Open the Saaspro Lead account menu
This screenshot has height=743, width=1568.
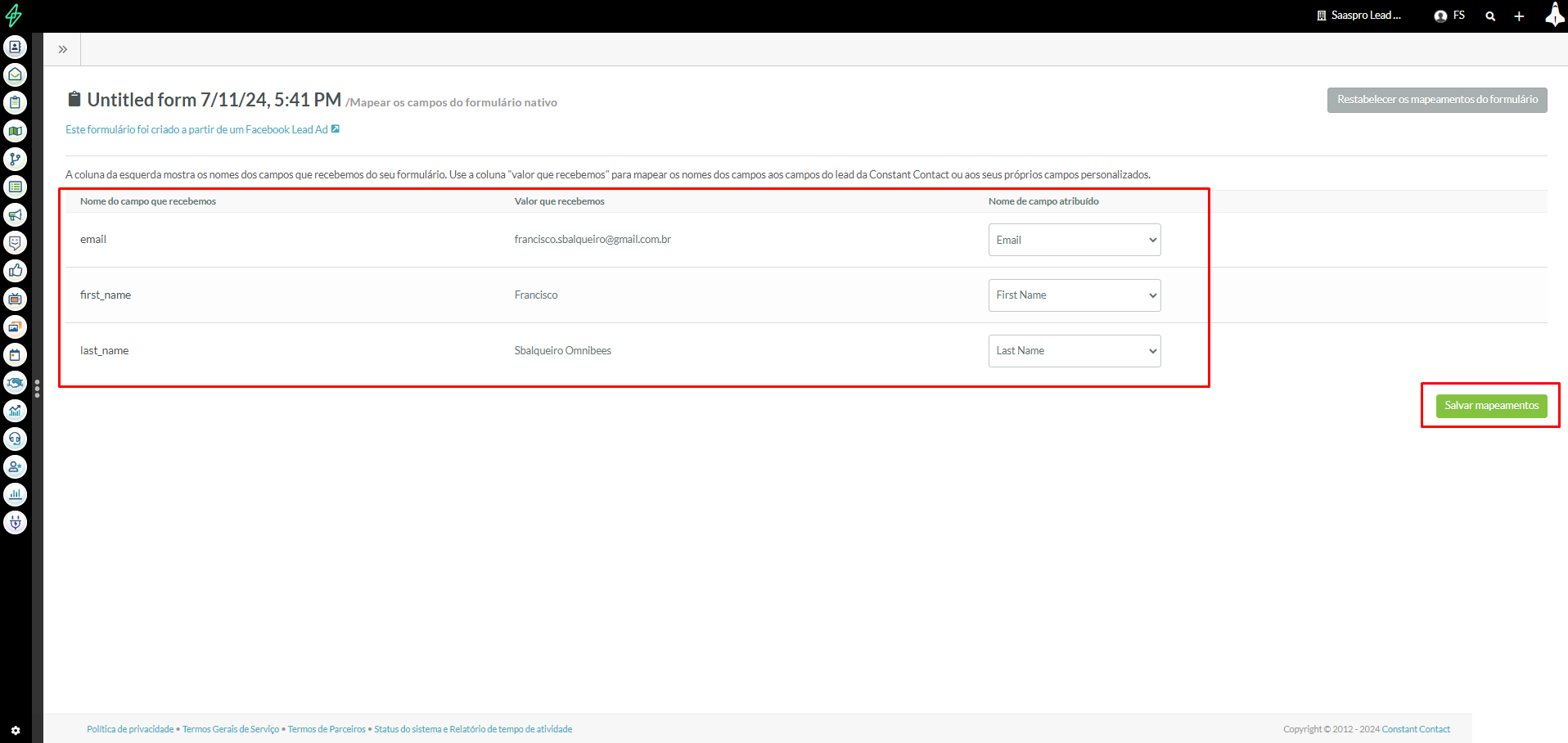pos(1358,16)
